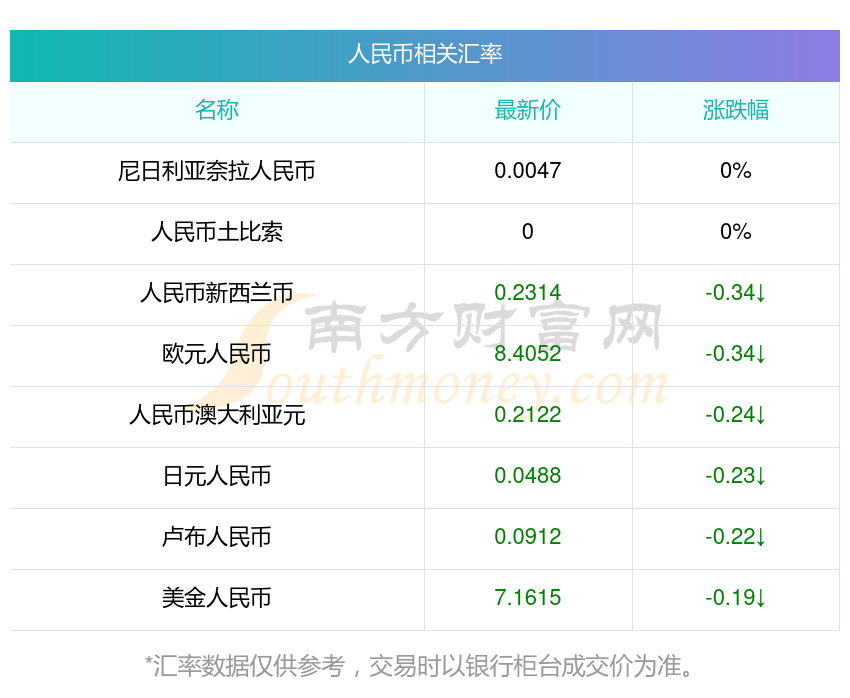The image size is (850, 698).
Task: Click the 最新价 column header
Action: 527,110
